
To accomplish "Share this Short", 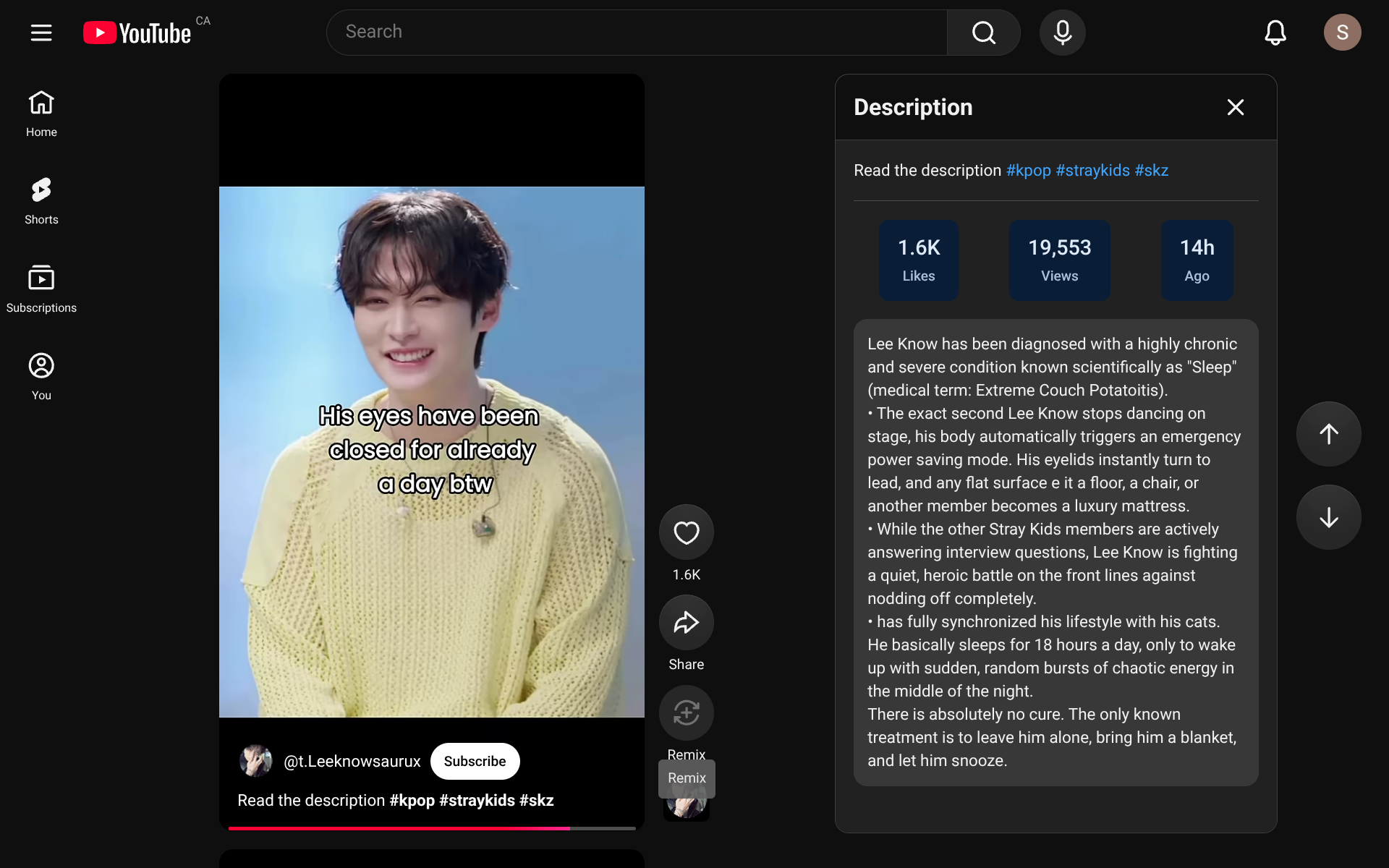I will pyautogui.click(x=686, y=623).
